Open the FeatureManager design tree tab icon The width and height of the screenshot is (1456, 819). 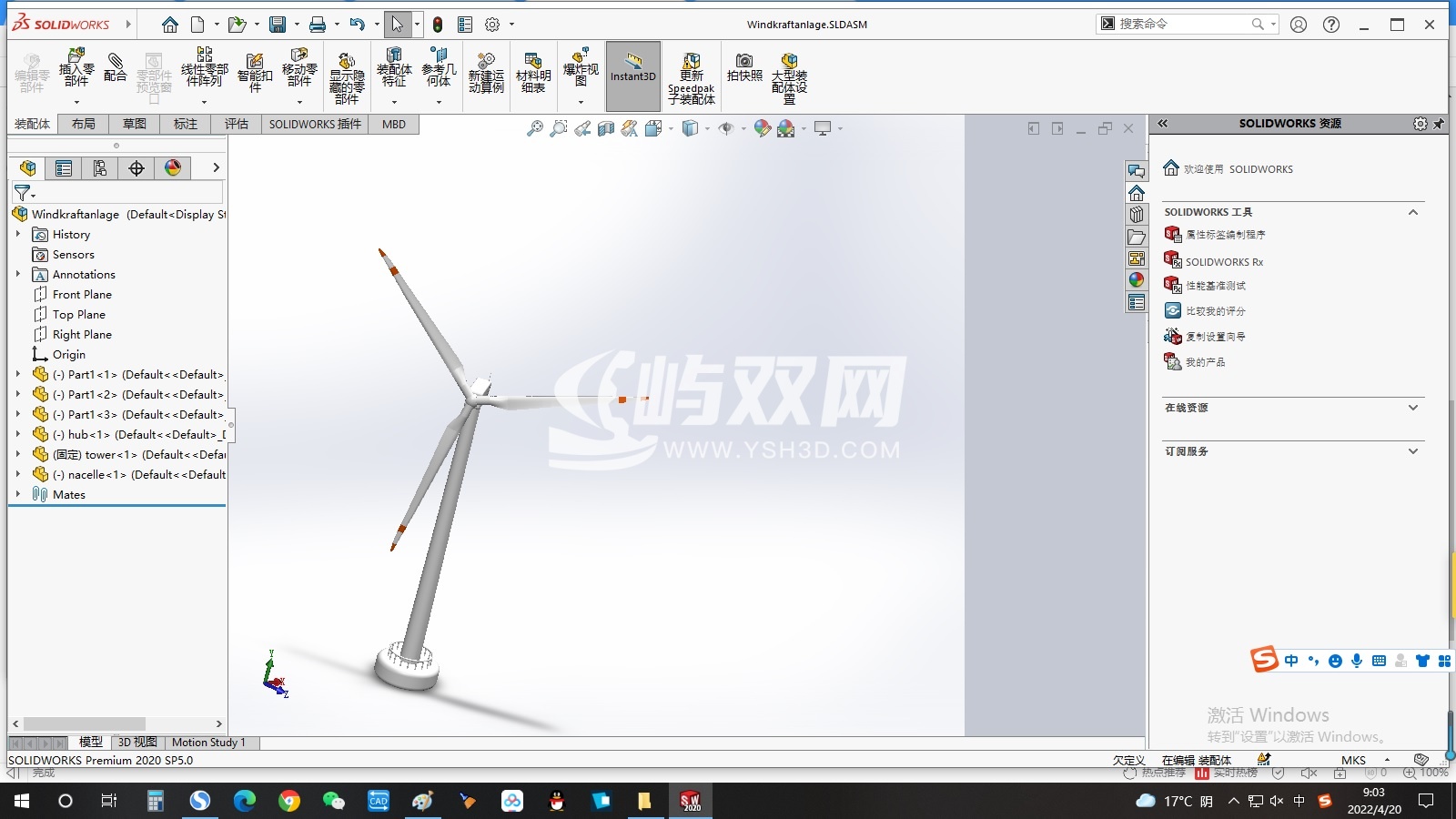(x=28, y=167)
